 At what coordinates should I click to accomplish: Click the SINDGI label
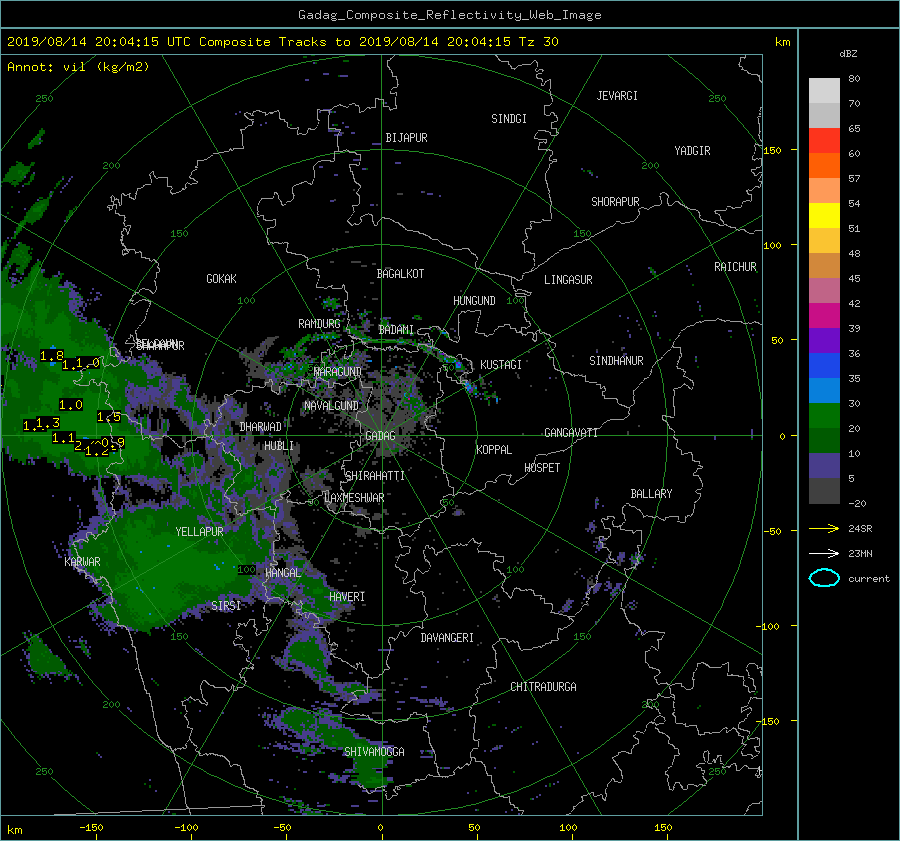[509, 119]
